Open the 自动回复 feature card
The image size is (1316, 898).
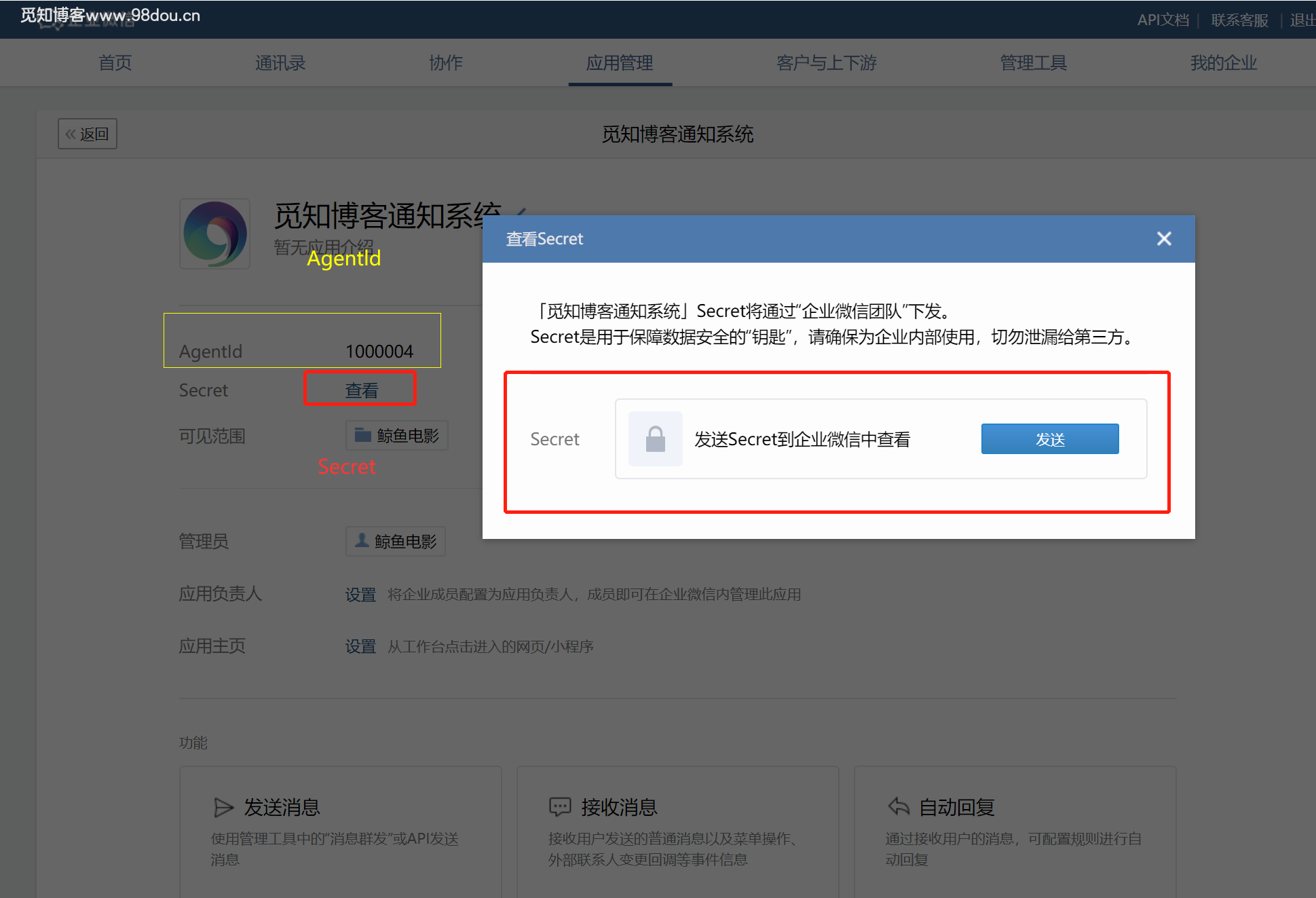pyautogui.click(x=1015, y=831)
